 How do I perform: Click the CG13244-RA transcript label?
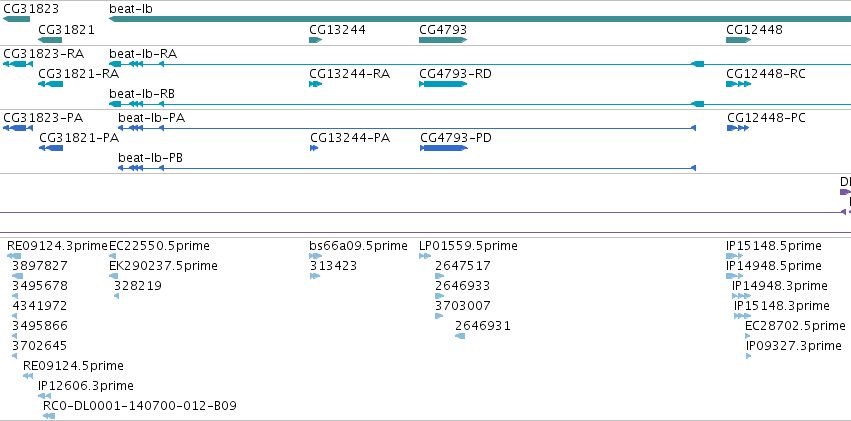tap(350, 74)
